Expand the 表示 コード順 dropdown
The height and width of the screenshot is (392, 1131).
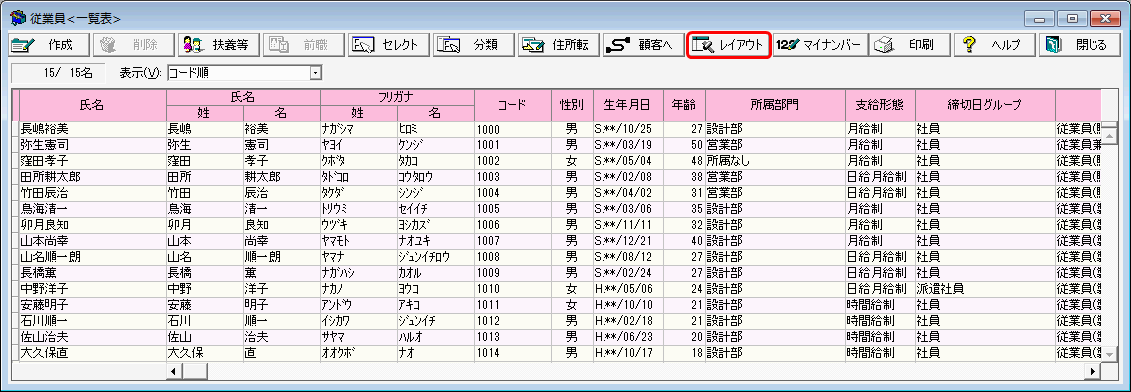click(x=315, y=73)
